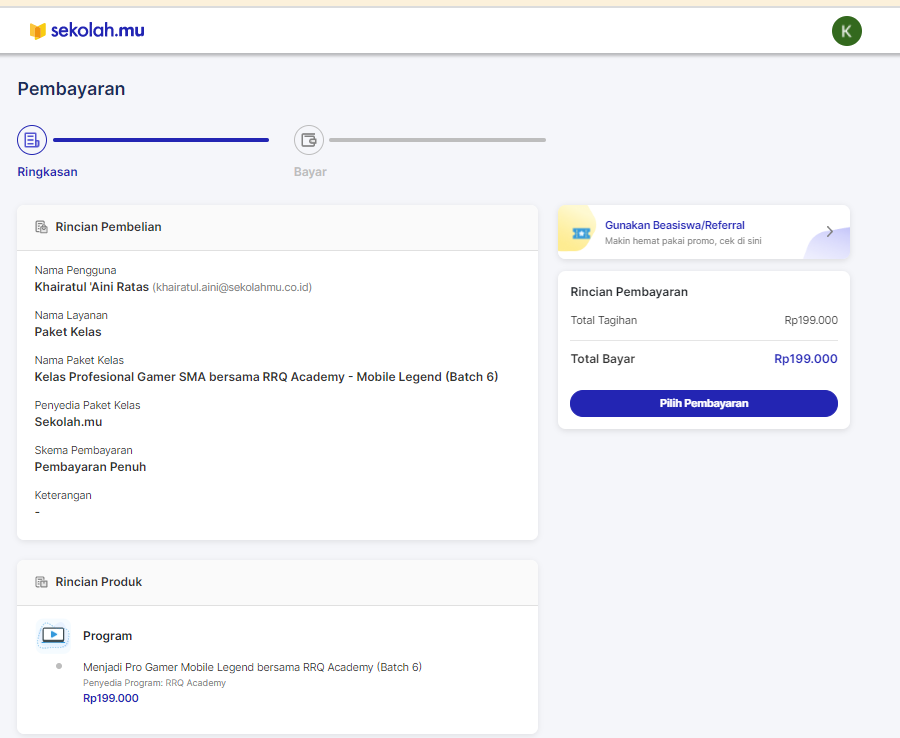Select Penyedia Program: RRQ Academy text
Screen dimensions: 900x738
tap(154, 683)
